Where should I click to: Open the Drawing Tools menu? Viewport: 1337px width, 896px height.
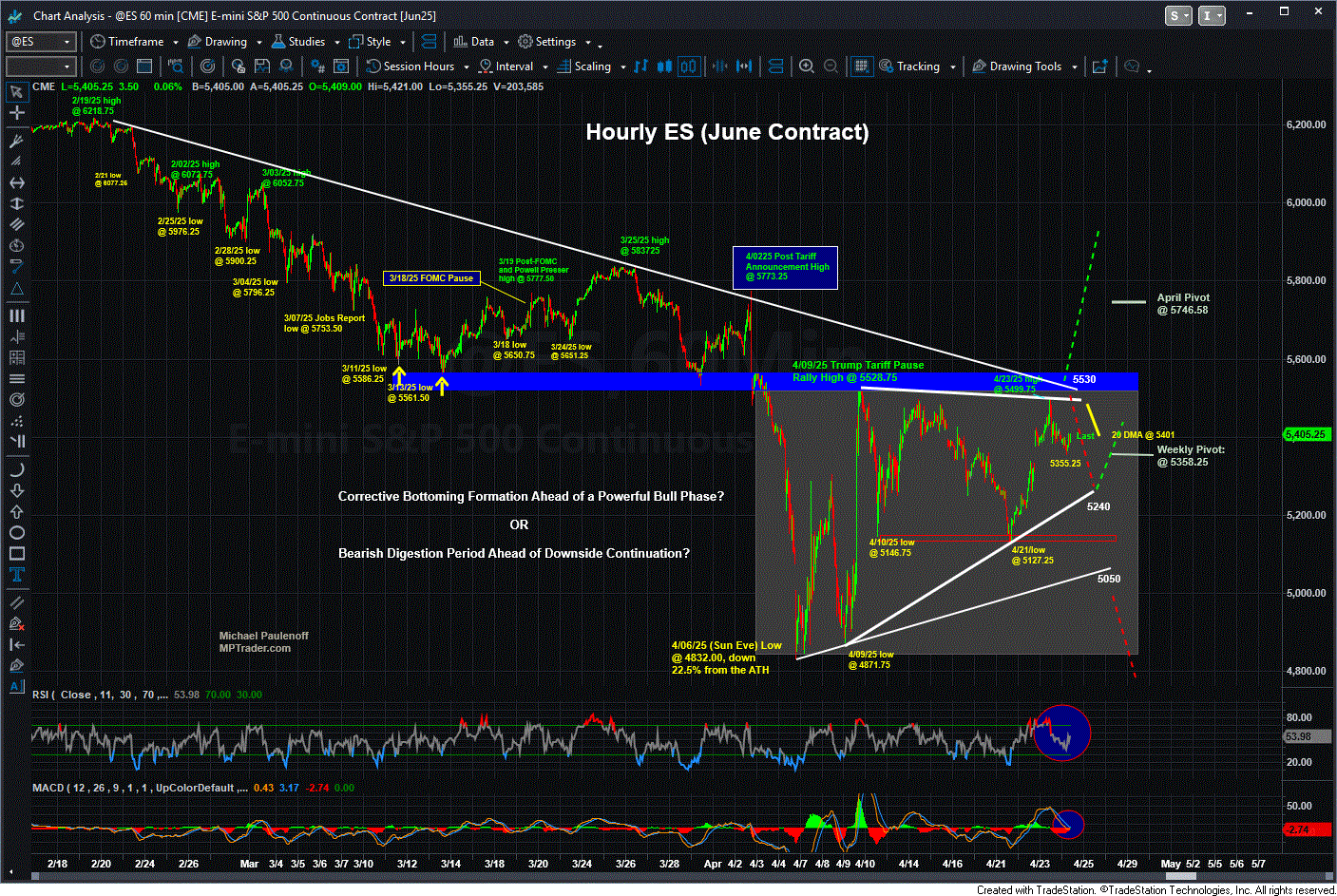tap(1024, 67)
